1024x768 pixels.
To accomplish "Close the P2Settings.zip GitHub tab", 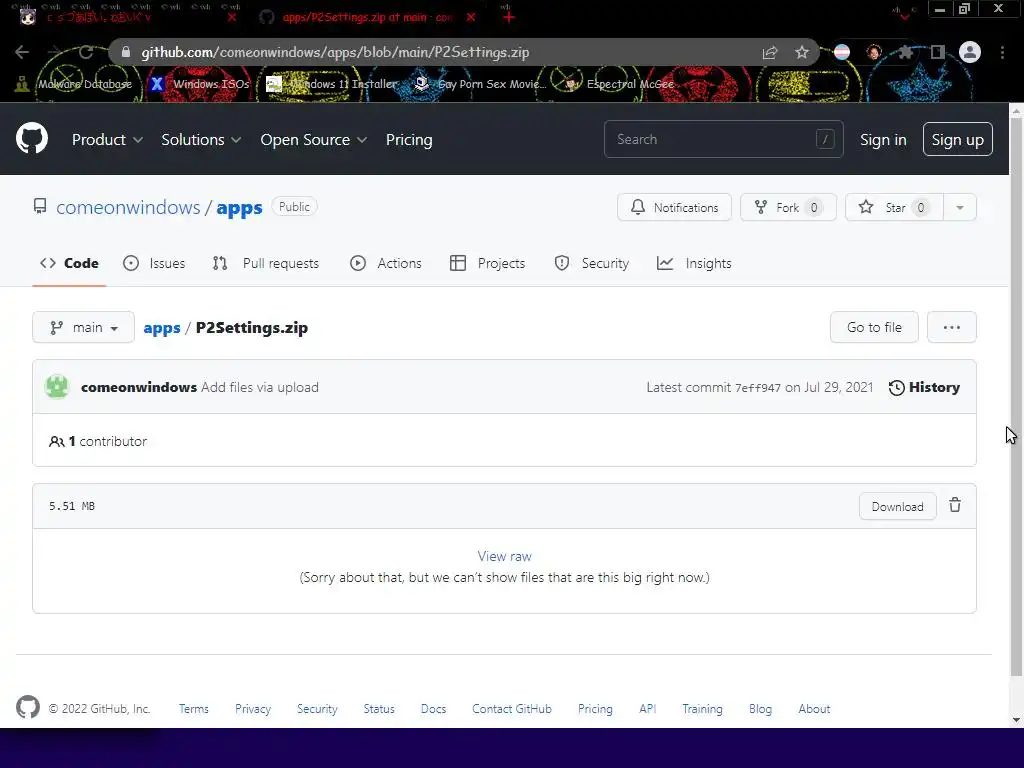I will point(471,18).
